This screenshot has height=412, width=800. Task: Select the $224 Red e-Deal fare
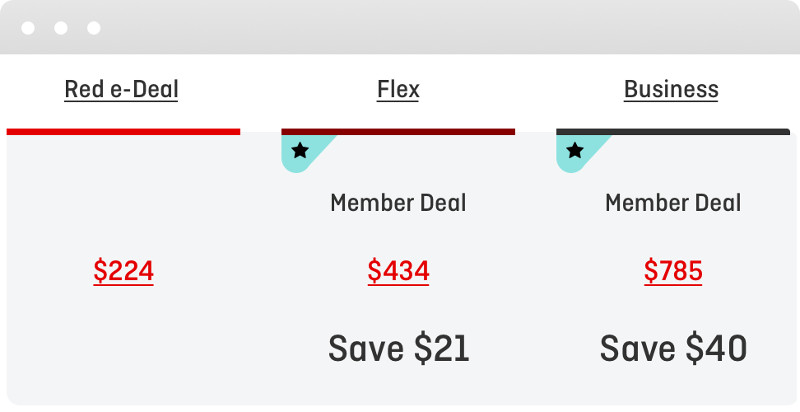click(x=123, y=271)
